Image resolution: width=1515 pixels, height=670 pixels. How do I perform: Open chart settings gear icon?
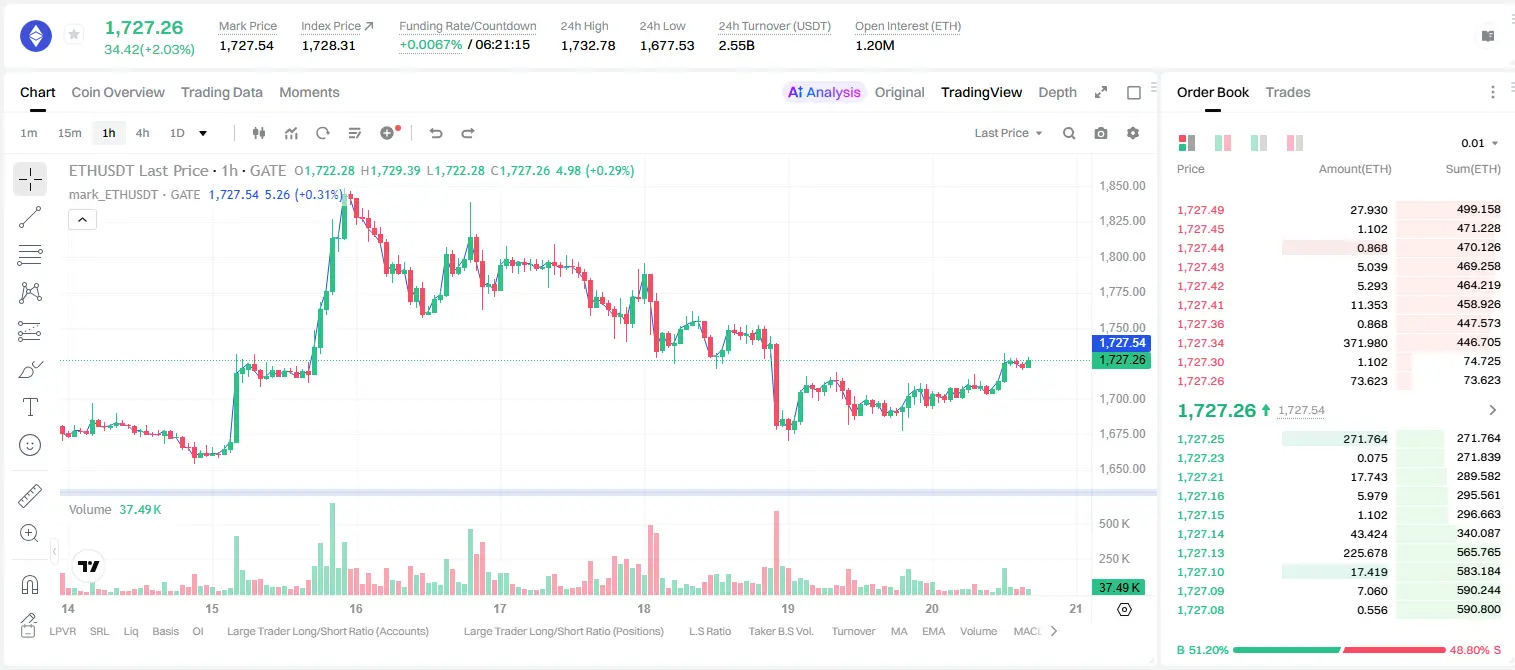(1133, 133)
